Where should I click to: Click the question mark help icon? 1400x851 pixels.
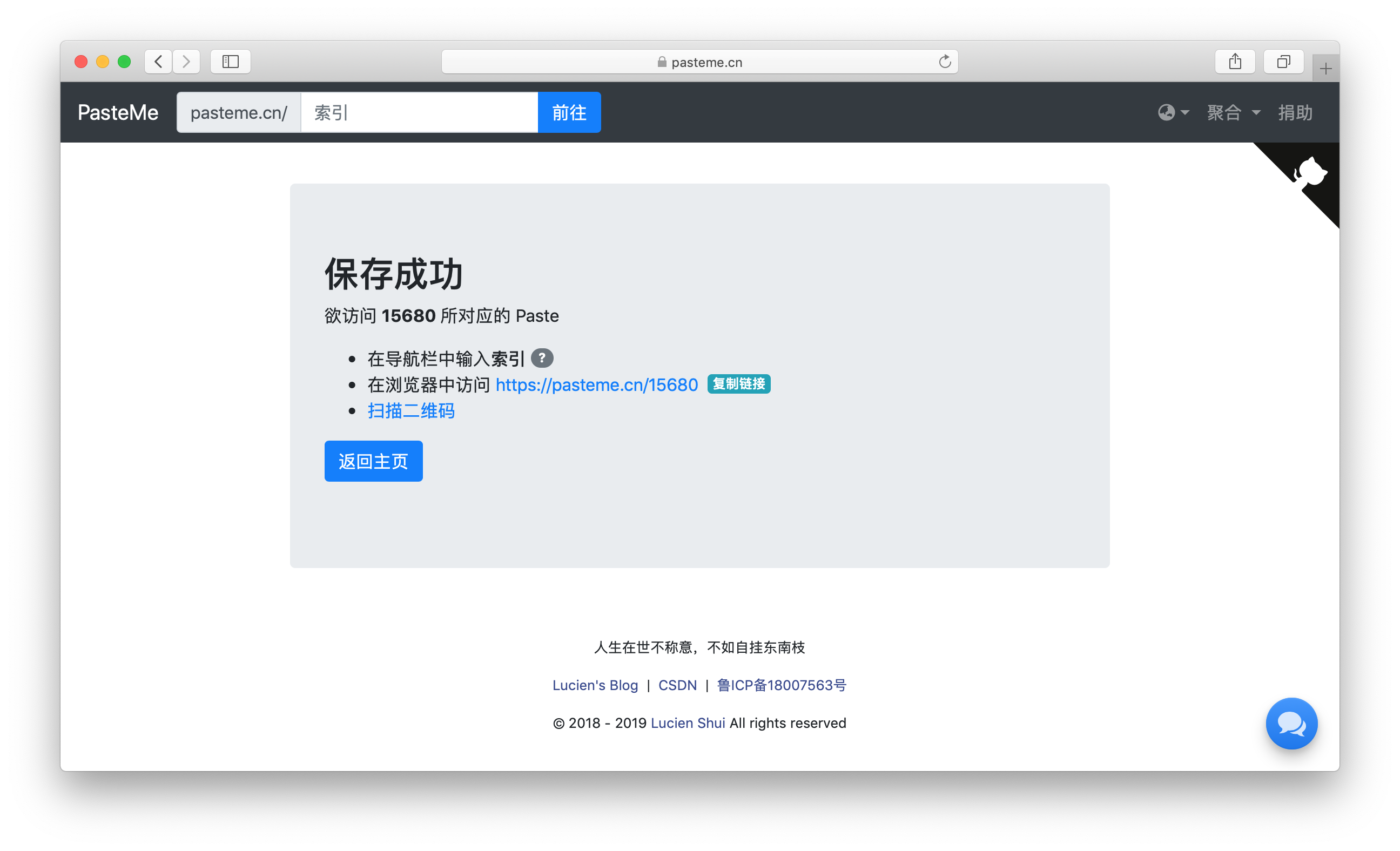click(x=542, y=358)
